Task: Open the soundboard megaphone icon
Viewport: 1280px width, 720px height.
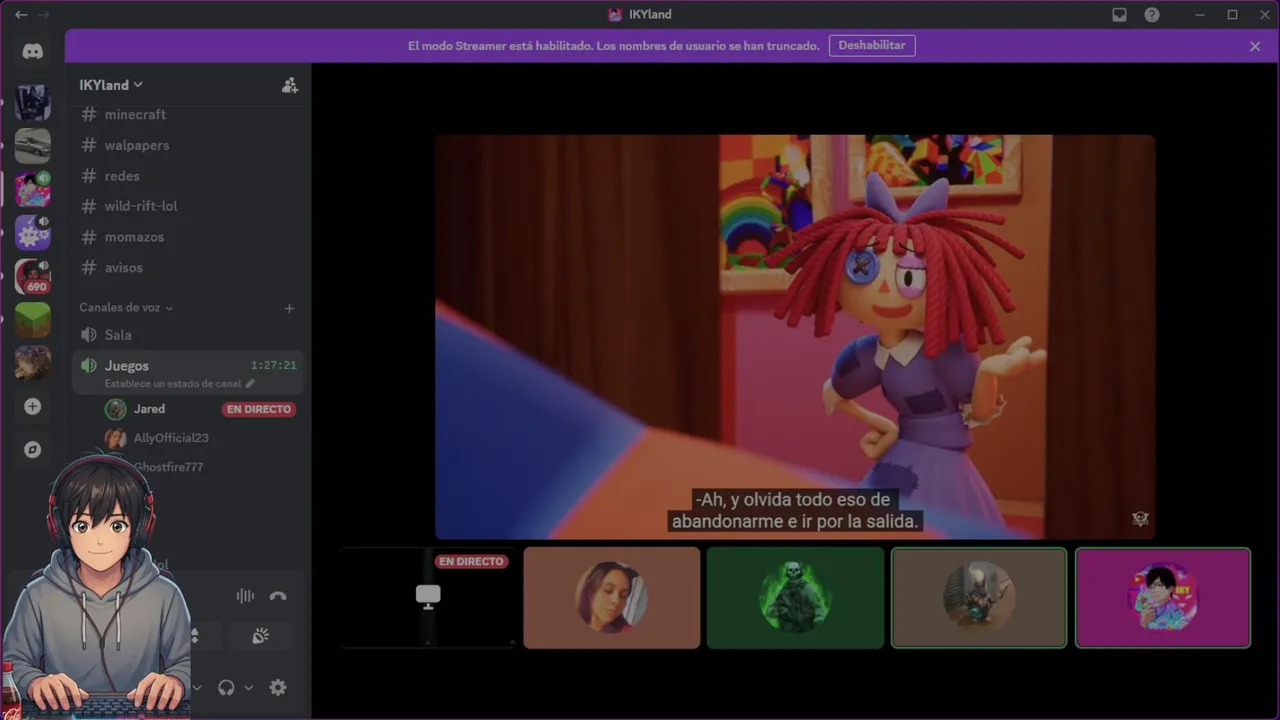Action: 260,636
